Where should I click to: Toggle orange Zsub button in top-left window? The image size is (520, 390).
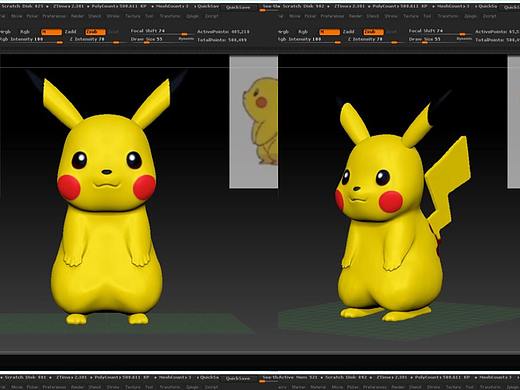click(96, 32)
